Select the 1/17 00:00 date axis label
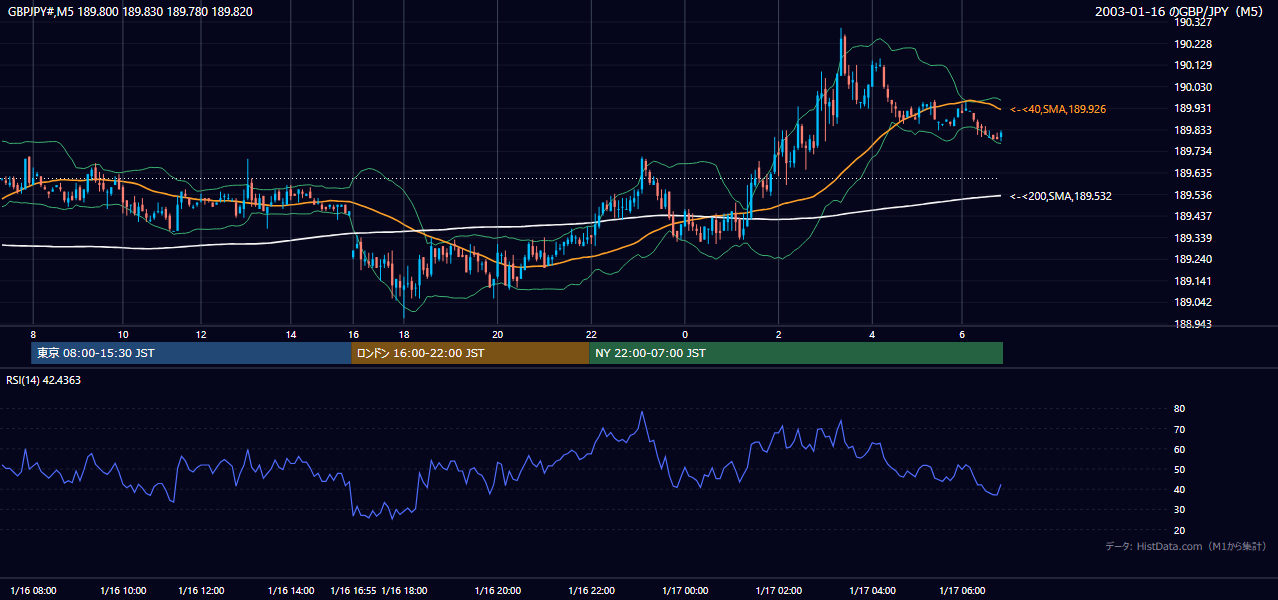 pyautogui.click(x=684, y=590)
